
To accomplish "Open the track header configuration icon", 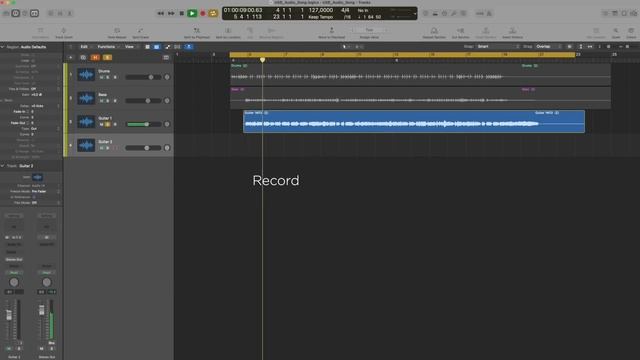I will [x=166, y=58].
